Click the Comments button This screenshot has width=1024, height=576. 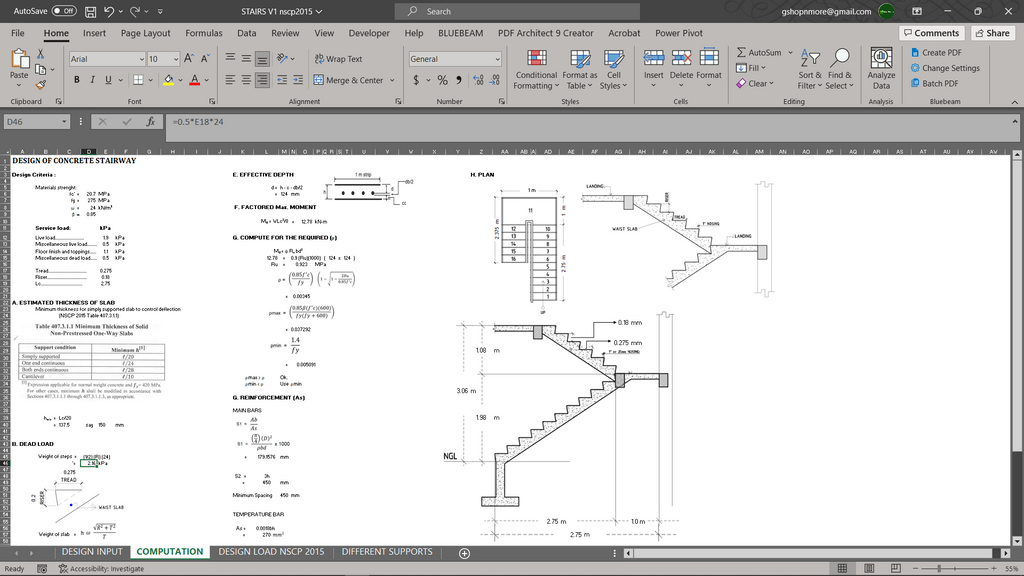pos(932,33)
